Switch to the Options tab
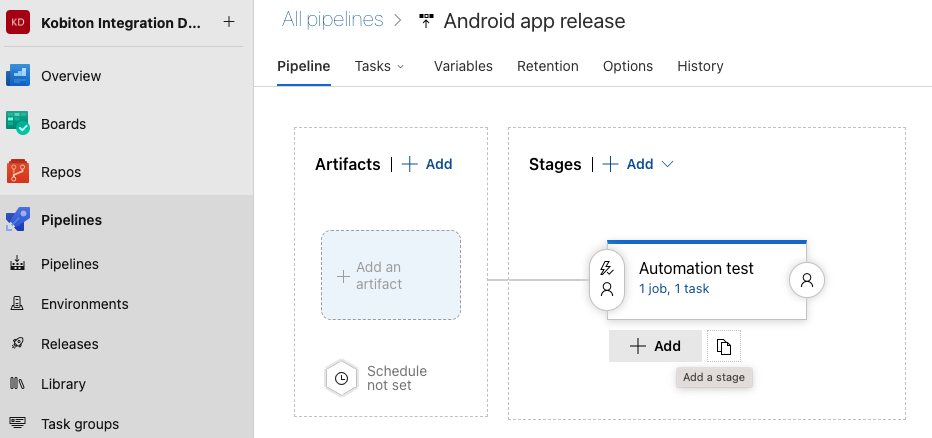This screenshot has height=438, width=932. (628, 66)
